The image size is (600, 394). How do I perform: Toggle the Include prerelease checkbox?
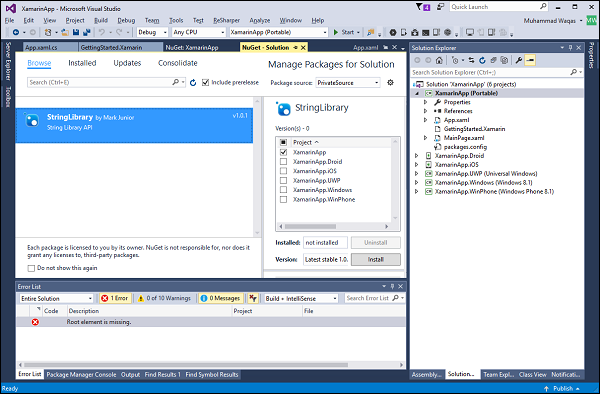[205, 82]
